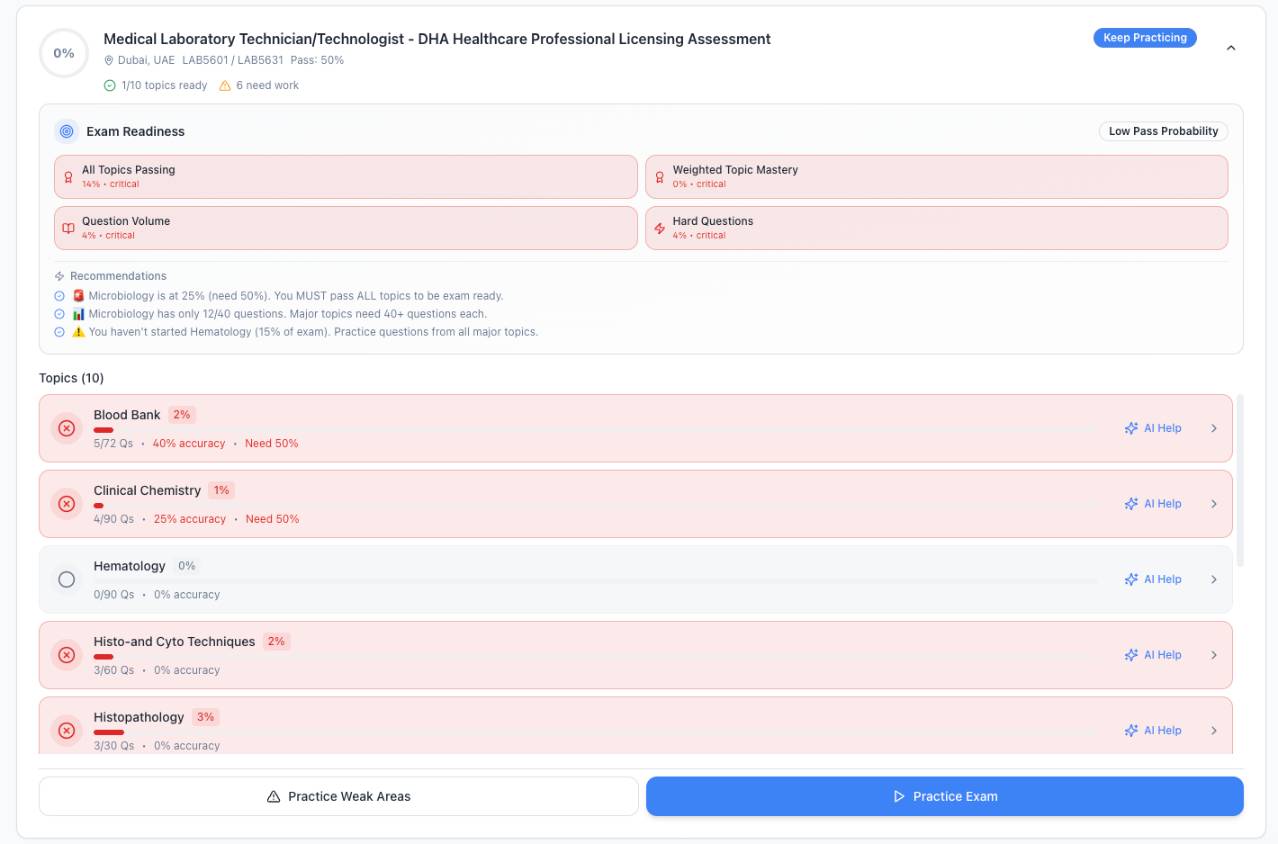Start the Practice Exam
The image size is (1278, 844).
coord(945,797)
